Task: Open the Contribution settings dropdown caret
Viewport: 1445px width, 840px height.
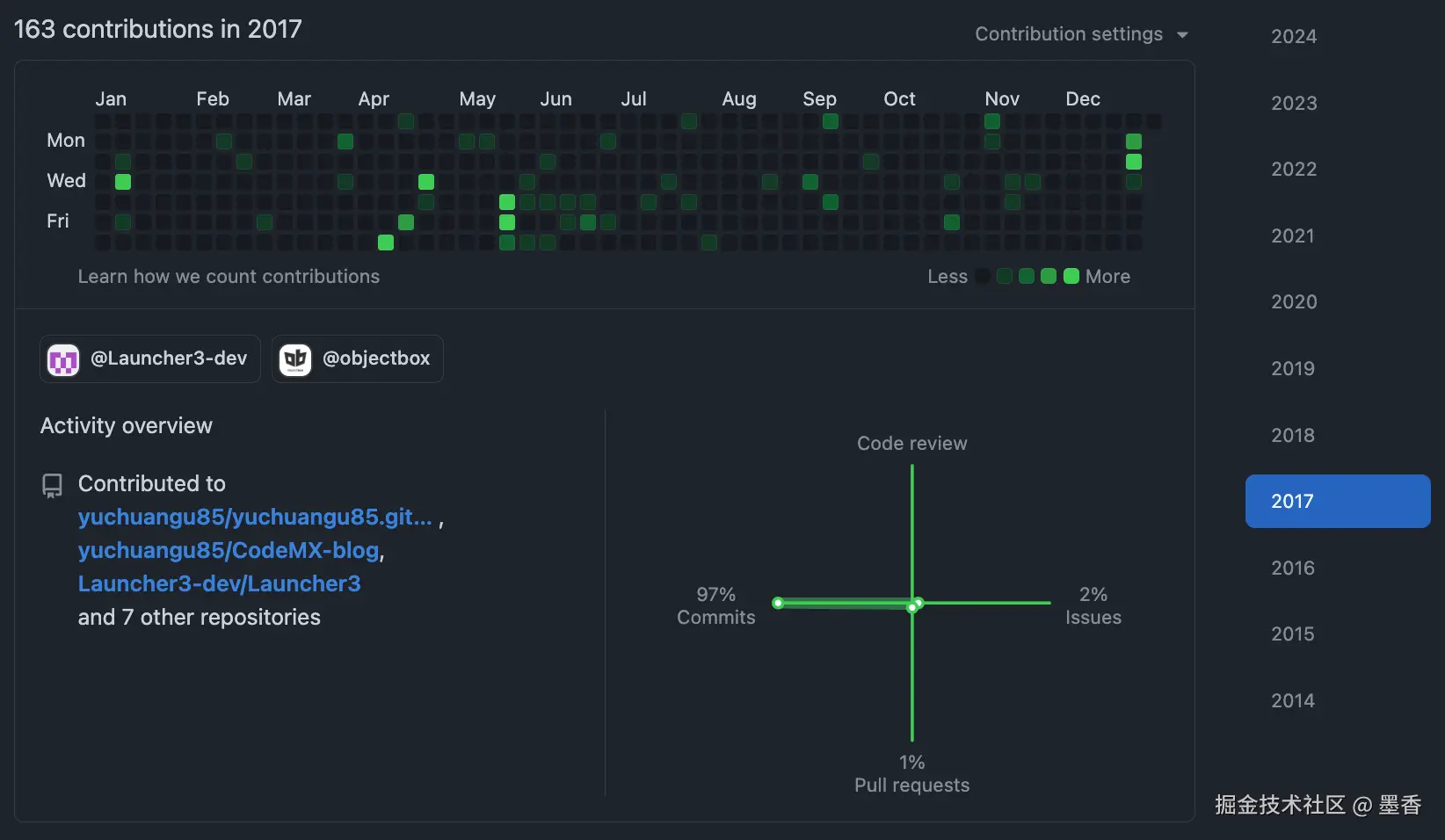Action: (1184, 34)
